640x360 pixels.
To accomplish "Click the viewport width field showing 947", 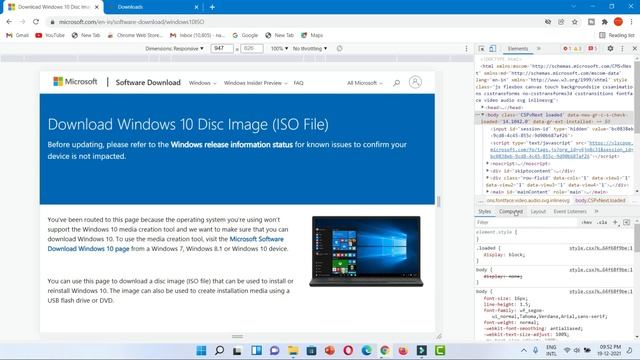I will [222, 48].
